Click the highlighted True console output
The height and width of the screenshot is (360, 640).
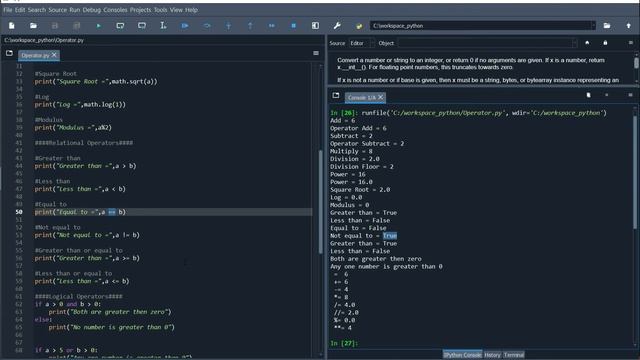[390, 236]
